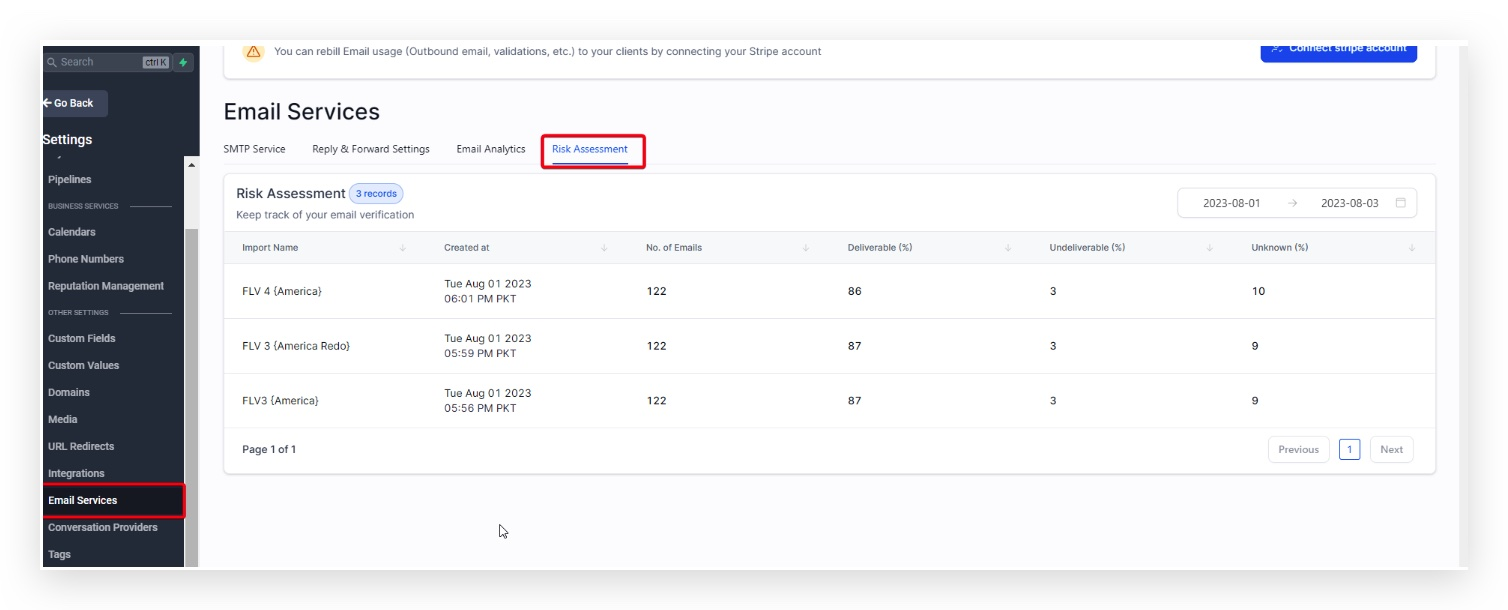Open the calendar icon in date range

click(x=1400, y=203)
